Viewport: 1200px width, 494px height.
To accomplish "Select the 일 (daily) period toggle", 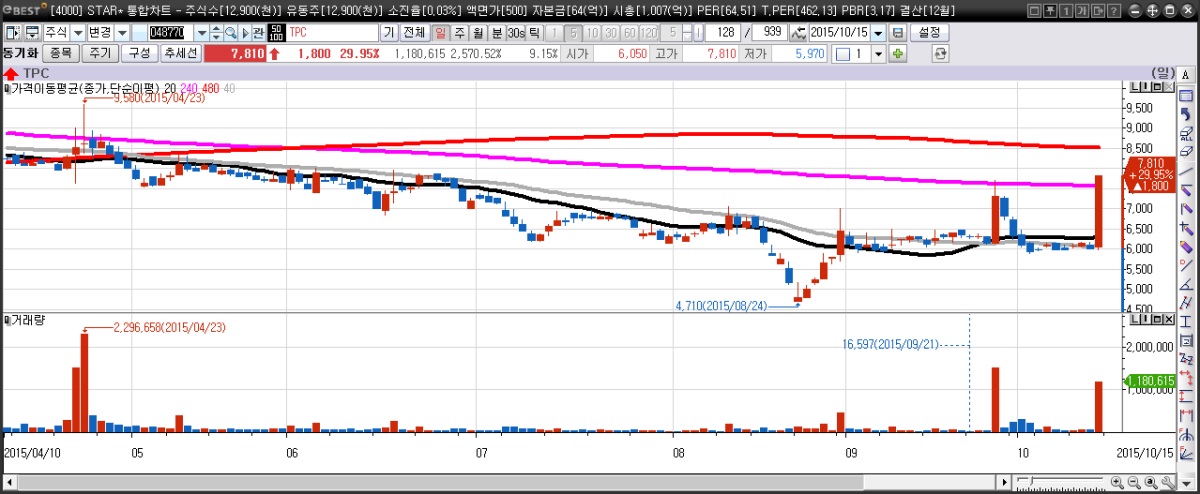I will (440, 33).
